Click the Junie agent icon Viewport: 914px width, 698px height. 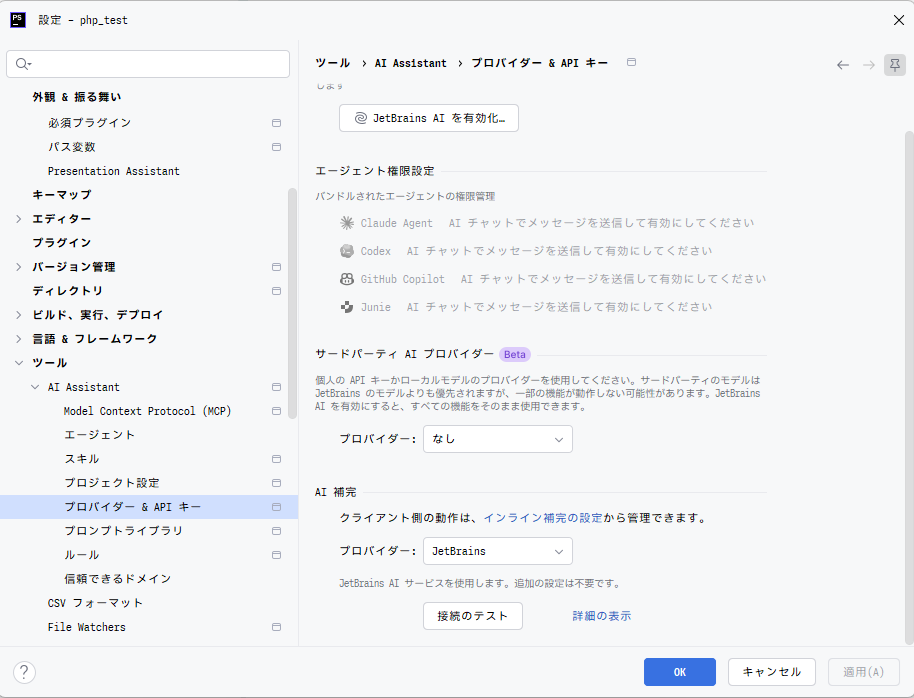(x=347, y=307)
